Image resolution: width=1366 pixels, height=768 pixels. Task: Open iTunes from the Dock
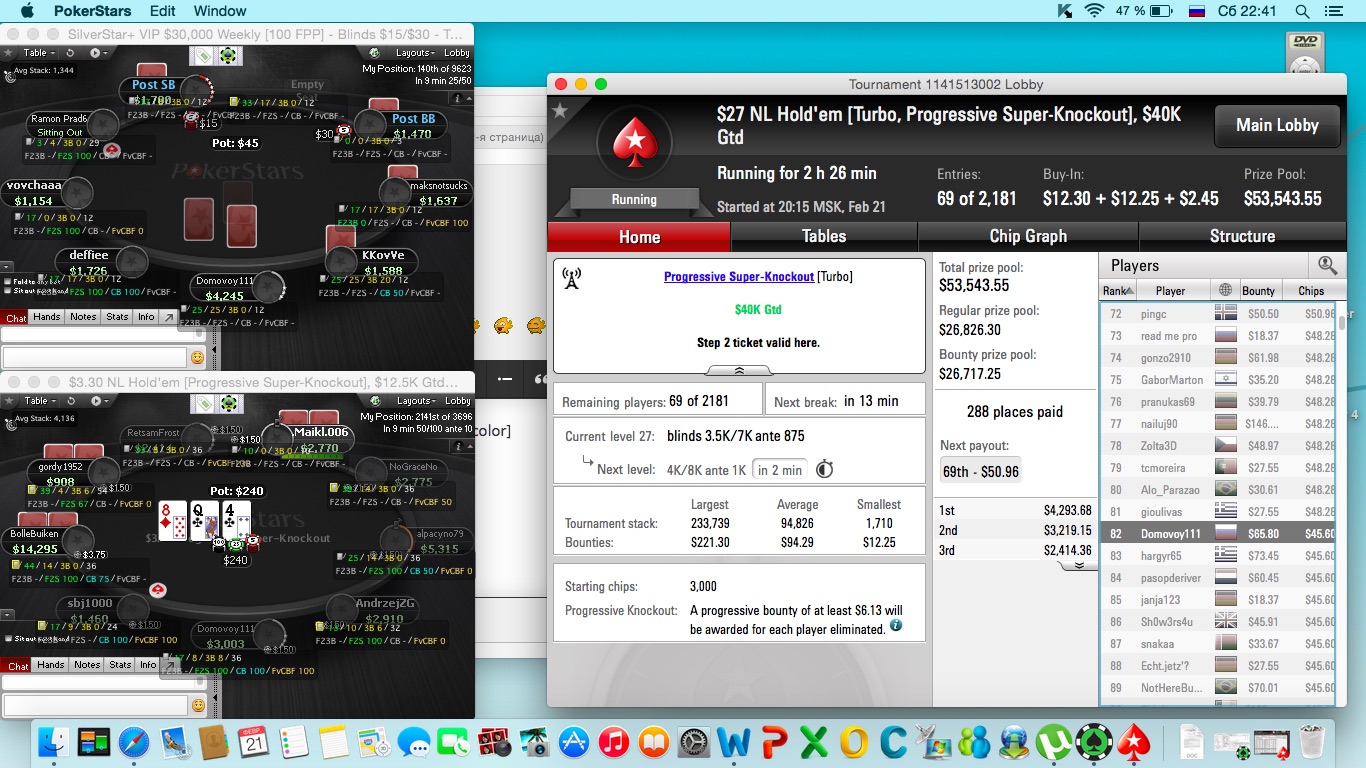coord(613,743)
